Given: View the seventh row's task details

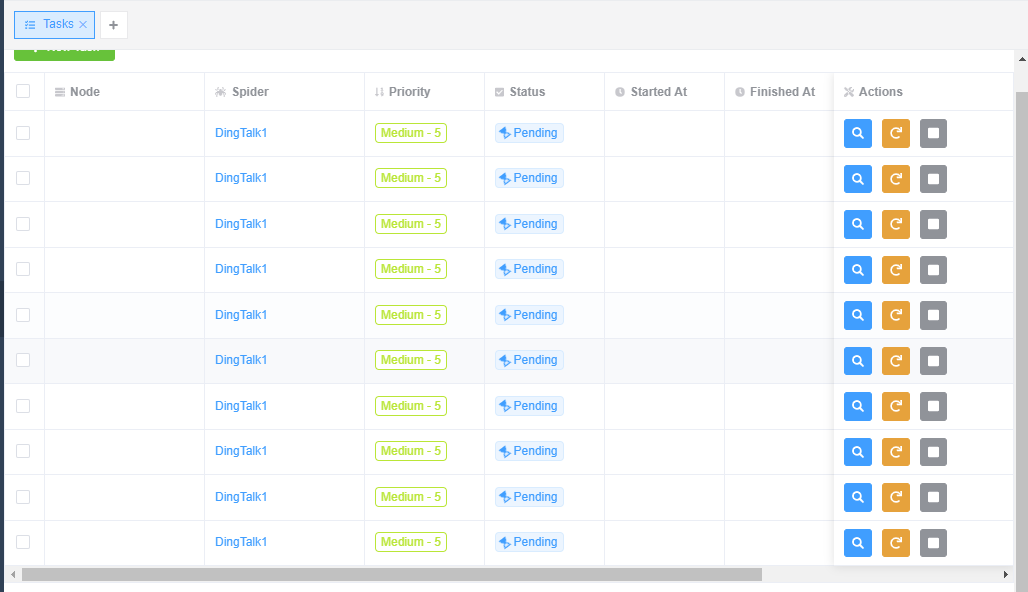Looking at the screenshot, I should point(858,406).
